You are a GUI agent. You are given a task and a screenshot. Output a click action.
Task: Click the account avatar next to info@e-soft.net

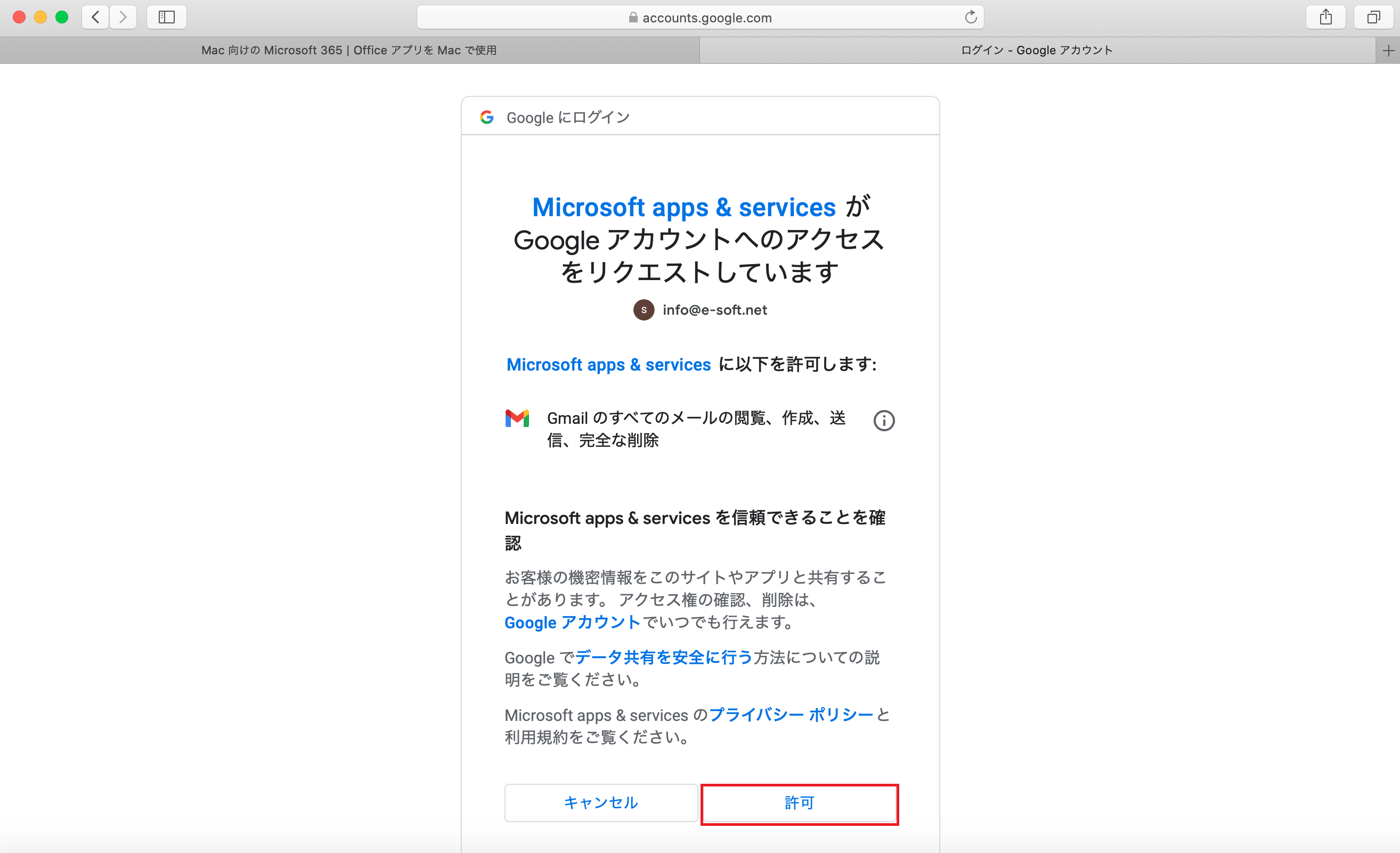click(644, 310)
